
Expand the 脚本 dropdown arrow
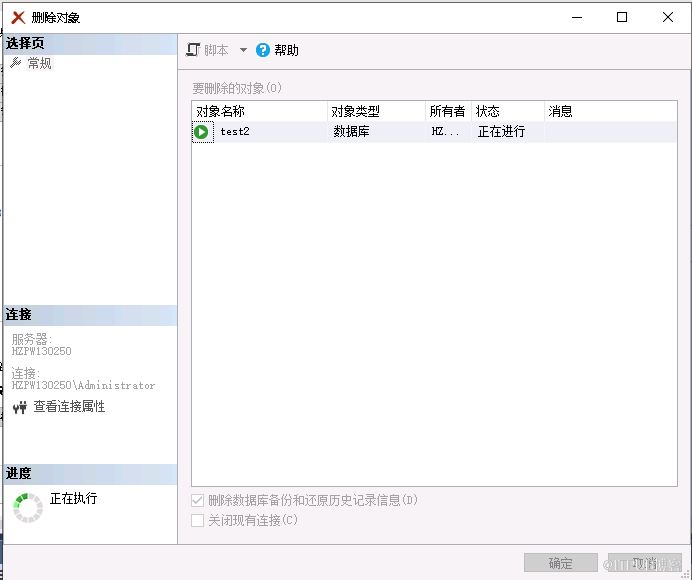point(243,50)
